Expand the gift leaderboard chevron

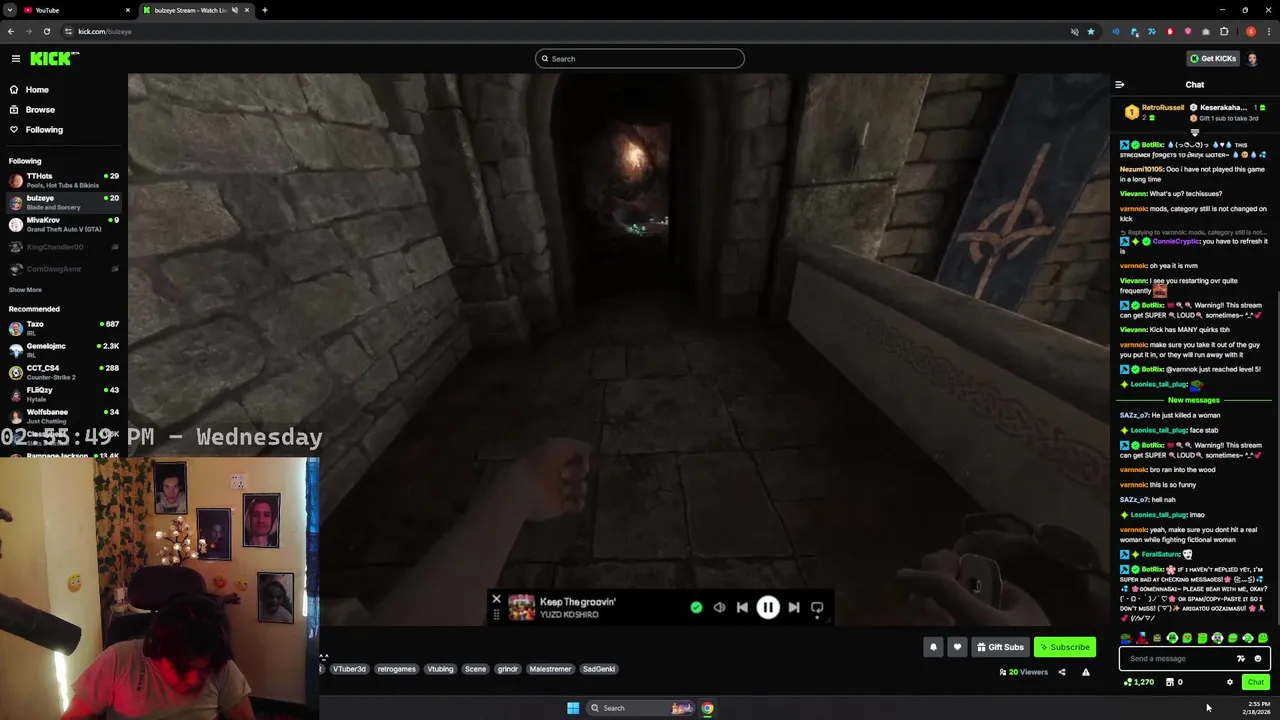click(x=1195, y=132)
